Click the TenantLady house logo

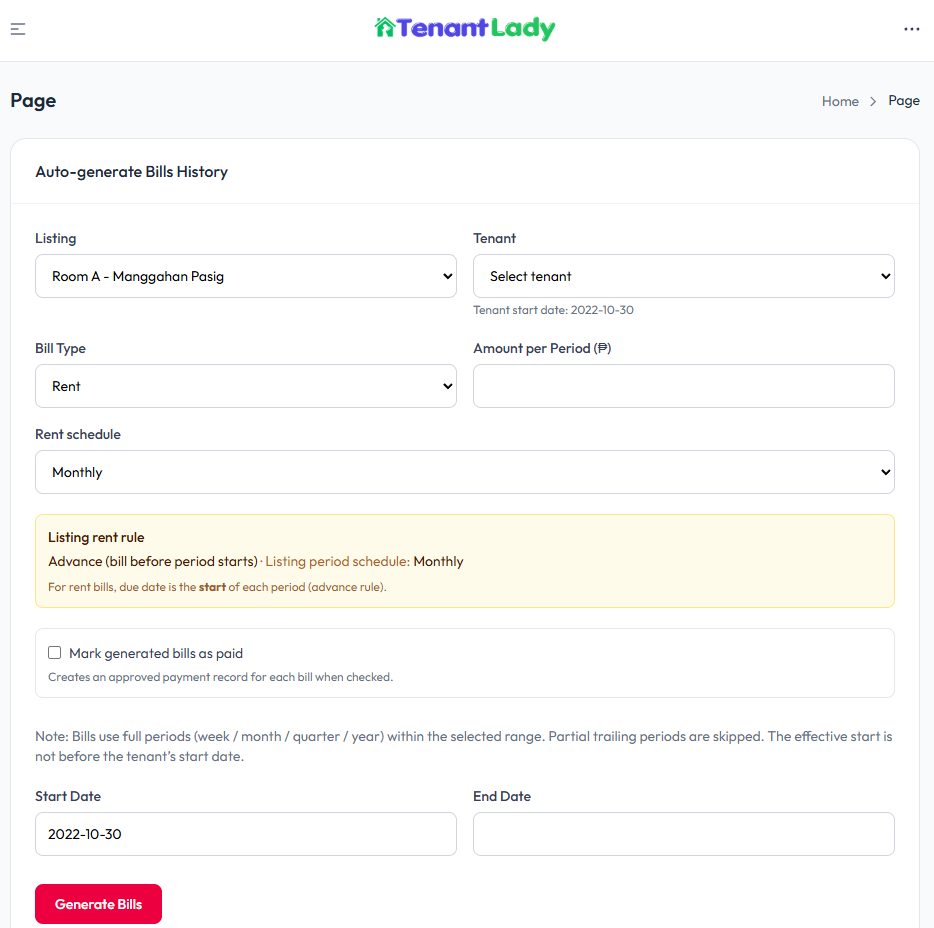[385, 28]
